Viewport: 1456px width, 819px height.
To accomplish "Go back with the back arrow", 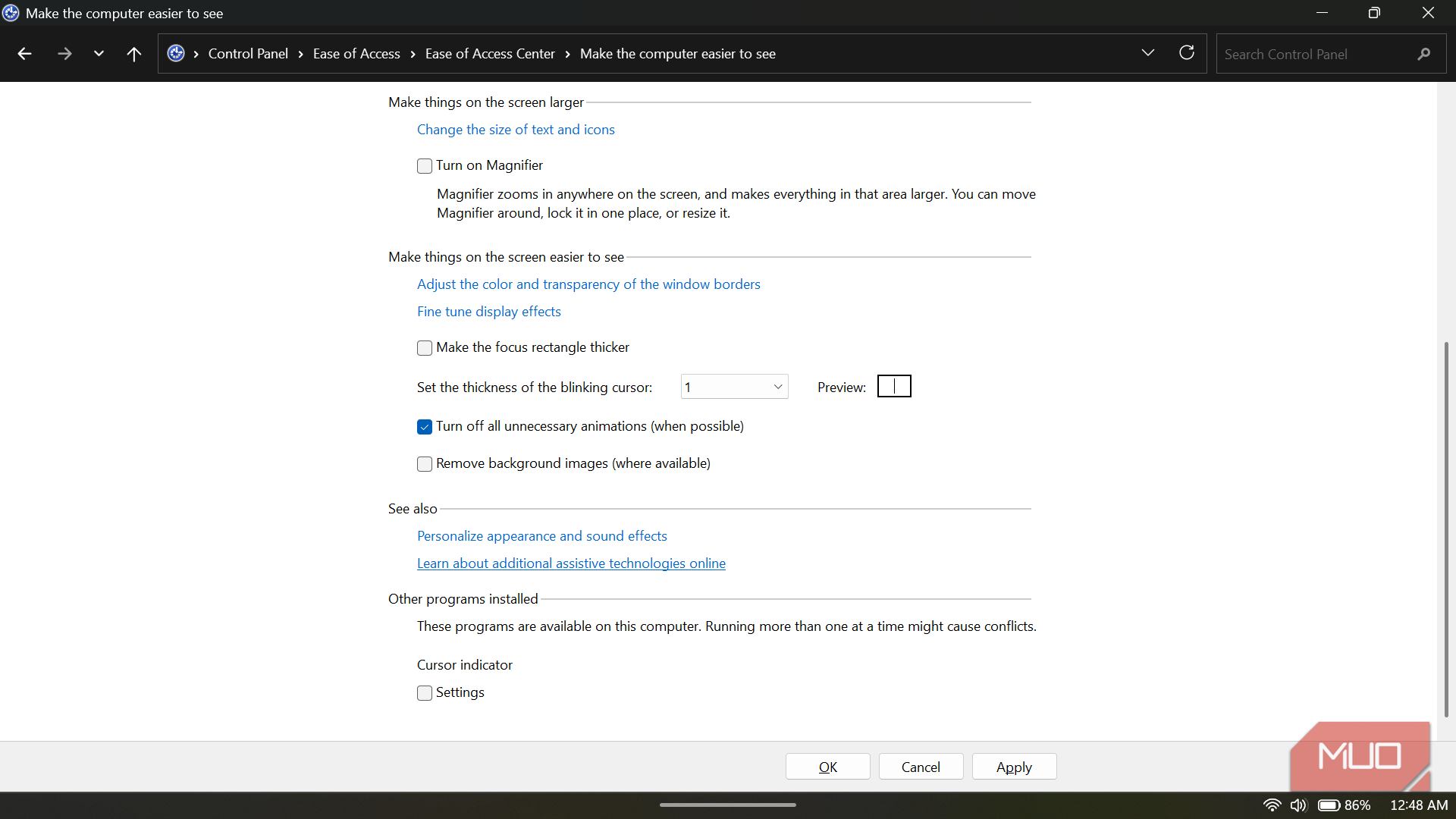I will click(x=24, y=54).
